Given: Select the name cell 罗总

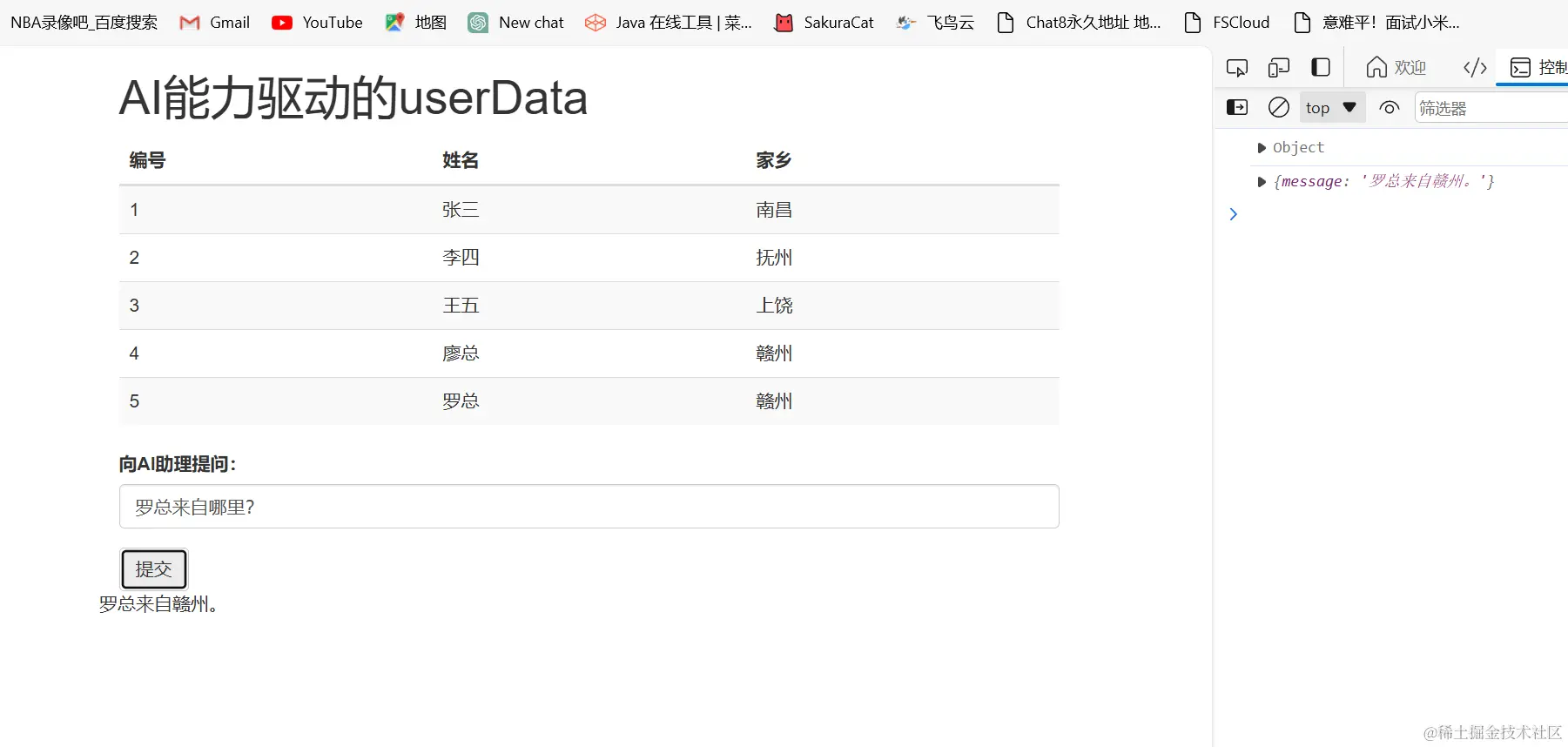Looking at the screenshot, I should [x=461, y=401].
